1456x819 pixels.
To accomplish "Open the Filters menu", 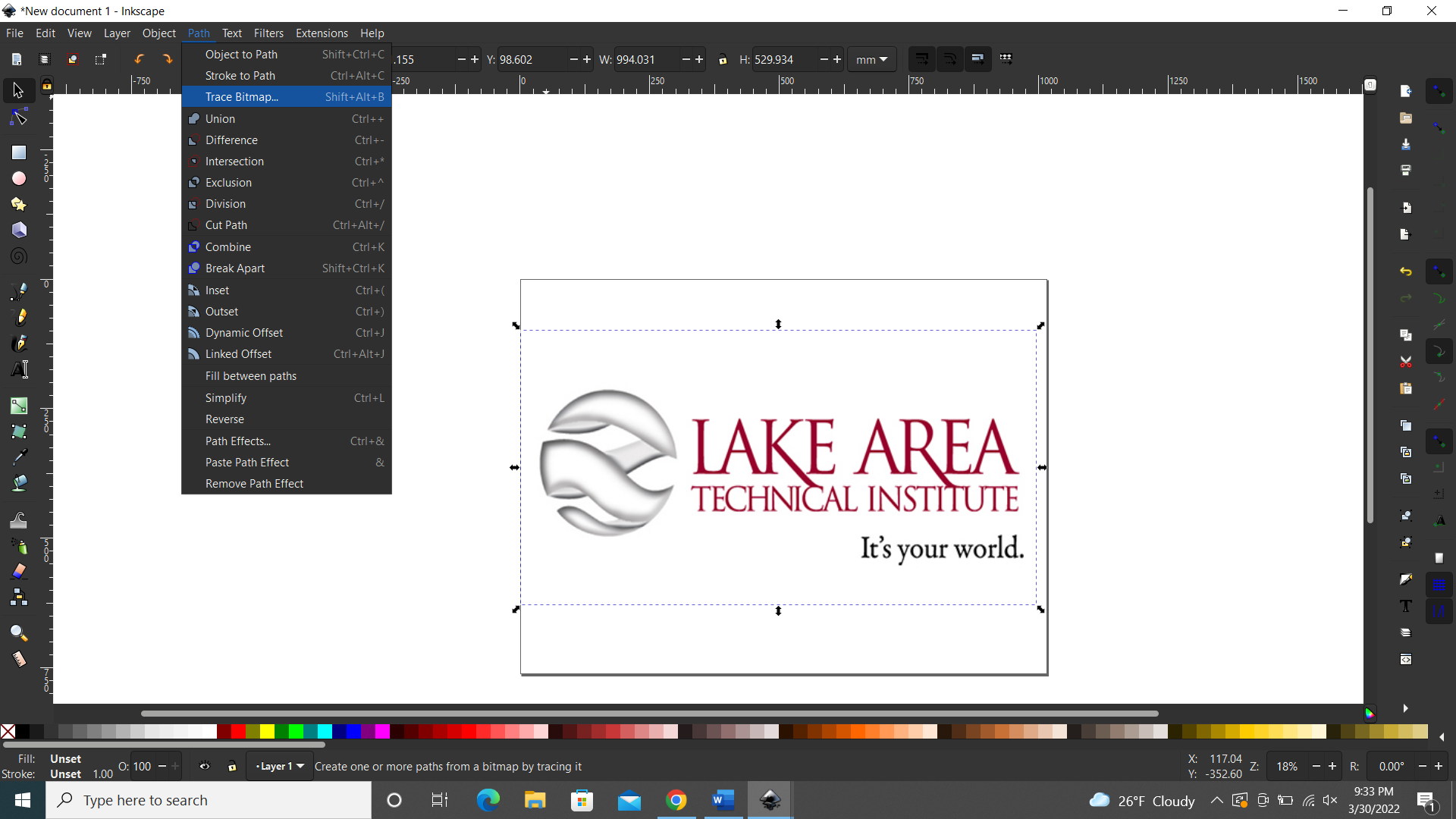I will pyautogui.click(x=268, y=33).
